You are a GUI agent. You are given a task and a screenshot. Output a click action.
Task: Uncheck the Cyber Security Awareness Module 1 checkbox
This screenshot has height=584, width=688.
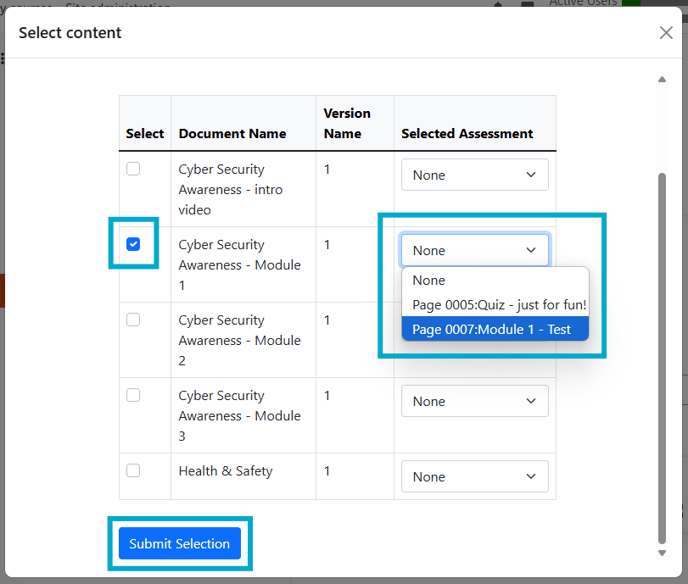coord(133,244)
